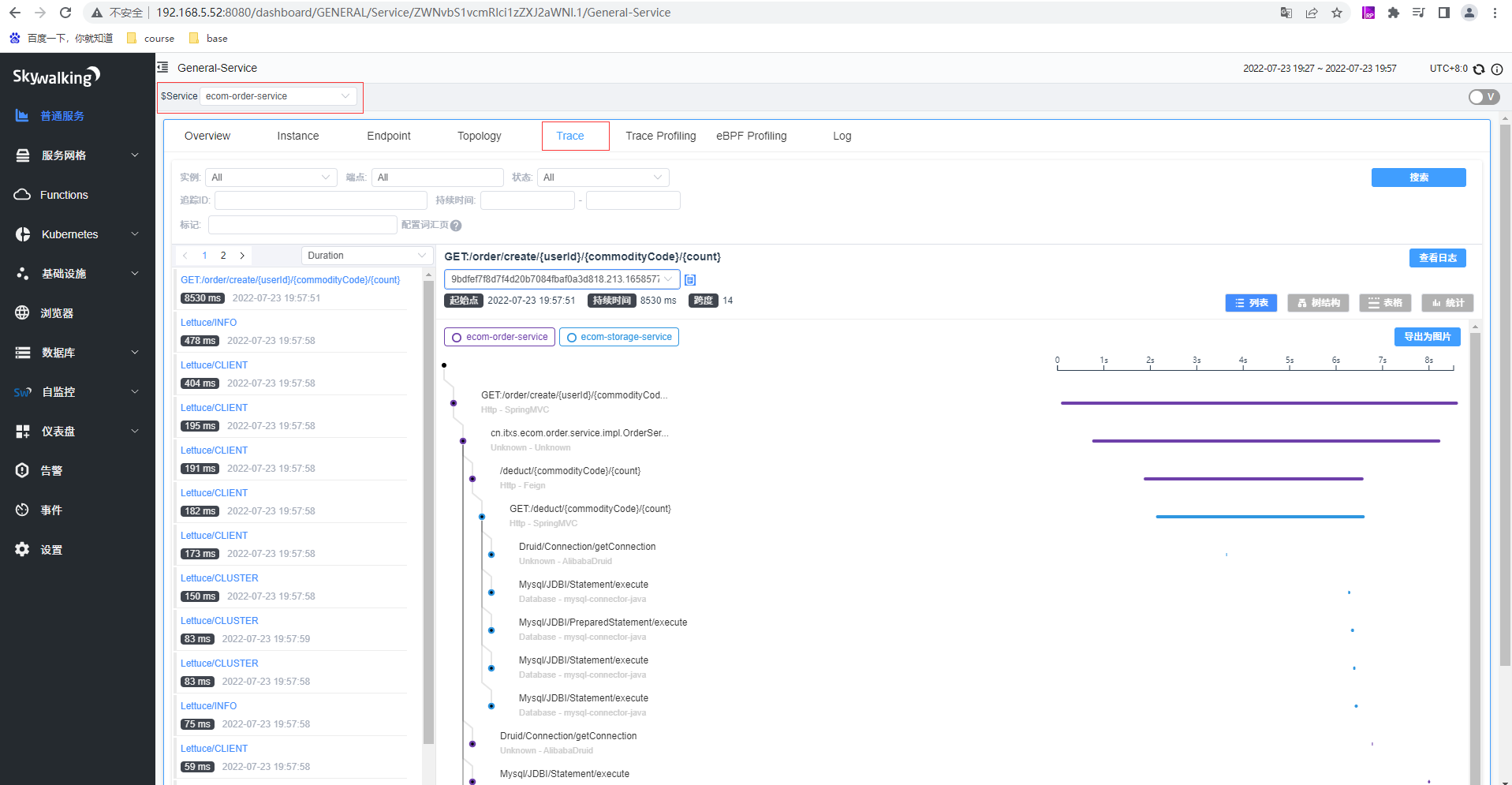This screenshot has width=1512, height=785.
Task: Click the trace list vertical scrollbar
Action: point(429,513)
